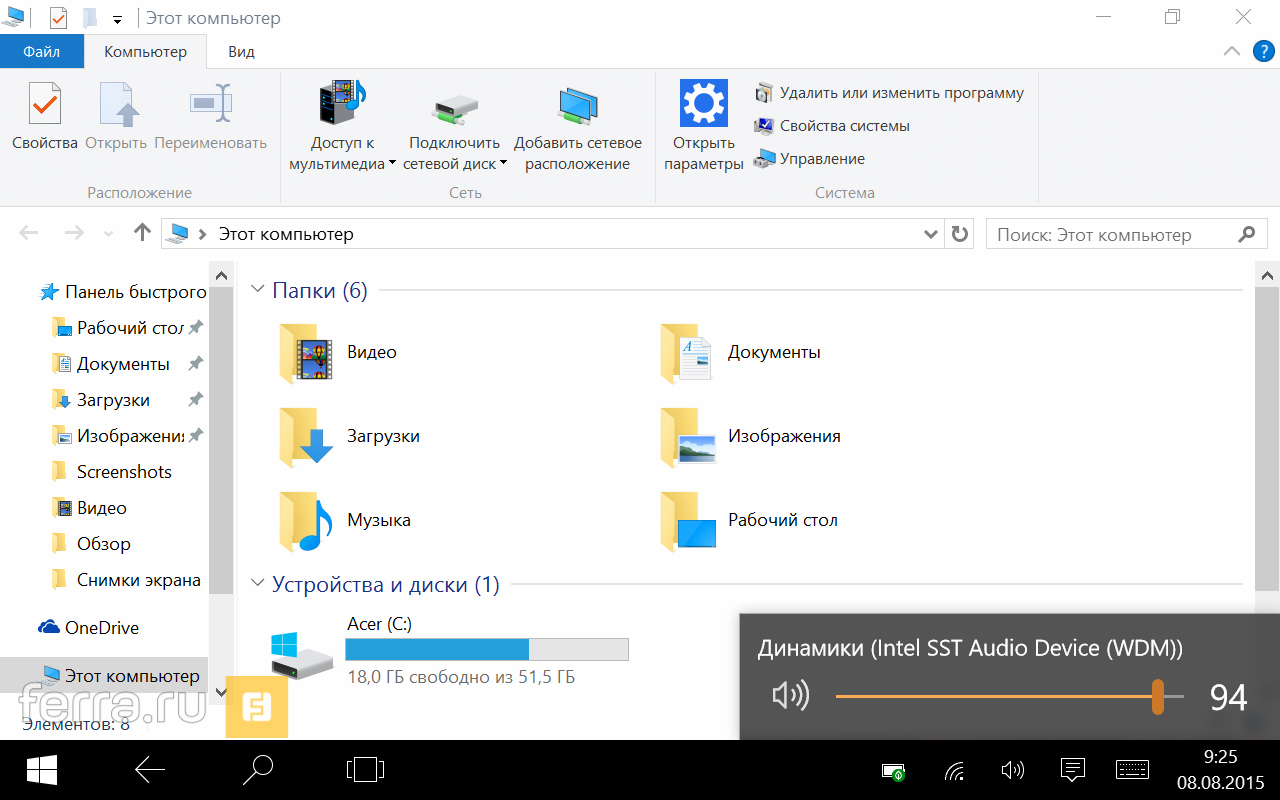Mute speakers via volume popup speaker icon
The image size is (1280, 800).
[790, 696]
